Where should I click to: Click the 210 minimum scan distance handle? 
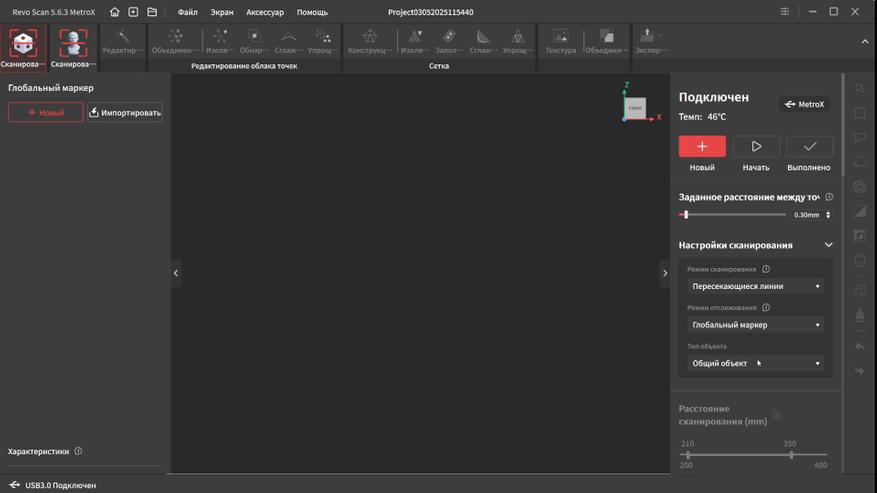tap(688, 455)
